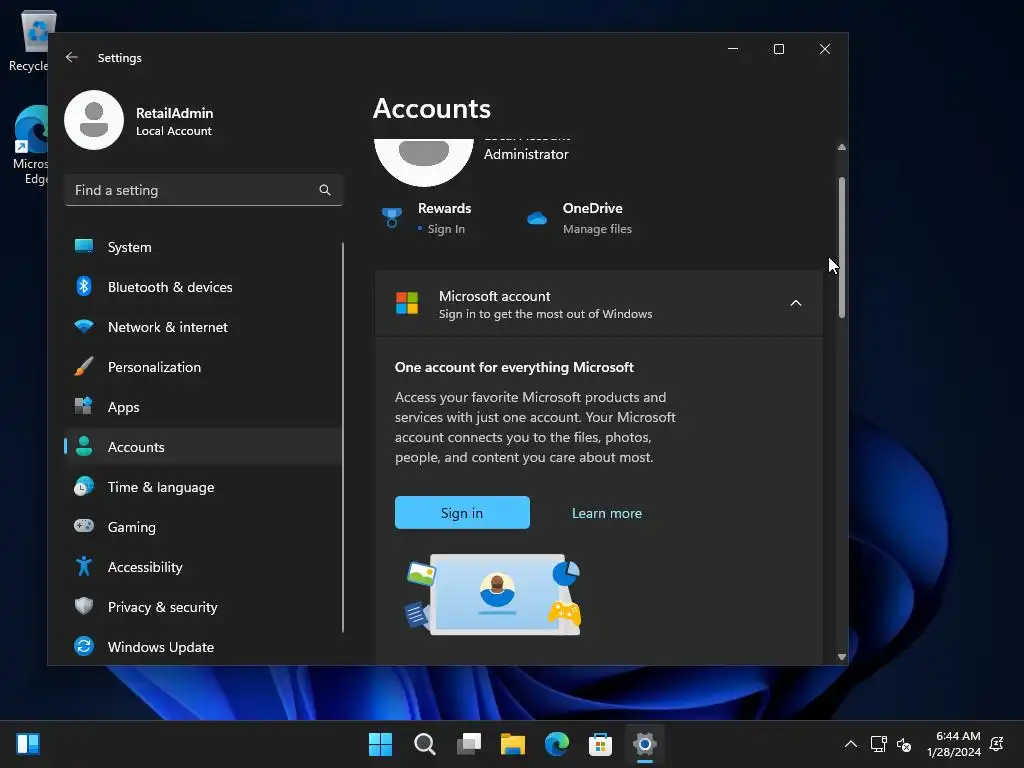
Task: Click the blue Sign in button
Action: point(462,513)
